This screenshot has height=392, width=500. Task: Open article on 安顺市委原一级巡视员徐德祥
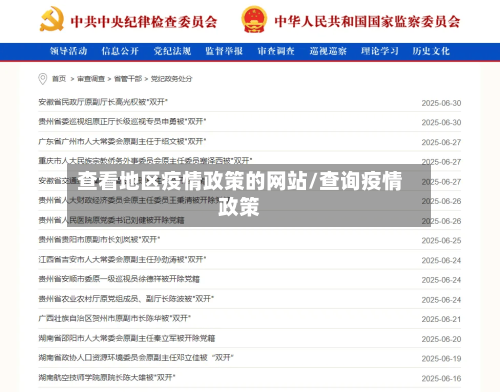119,279
